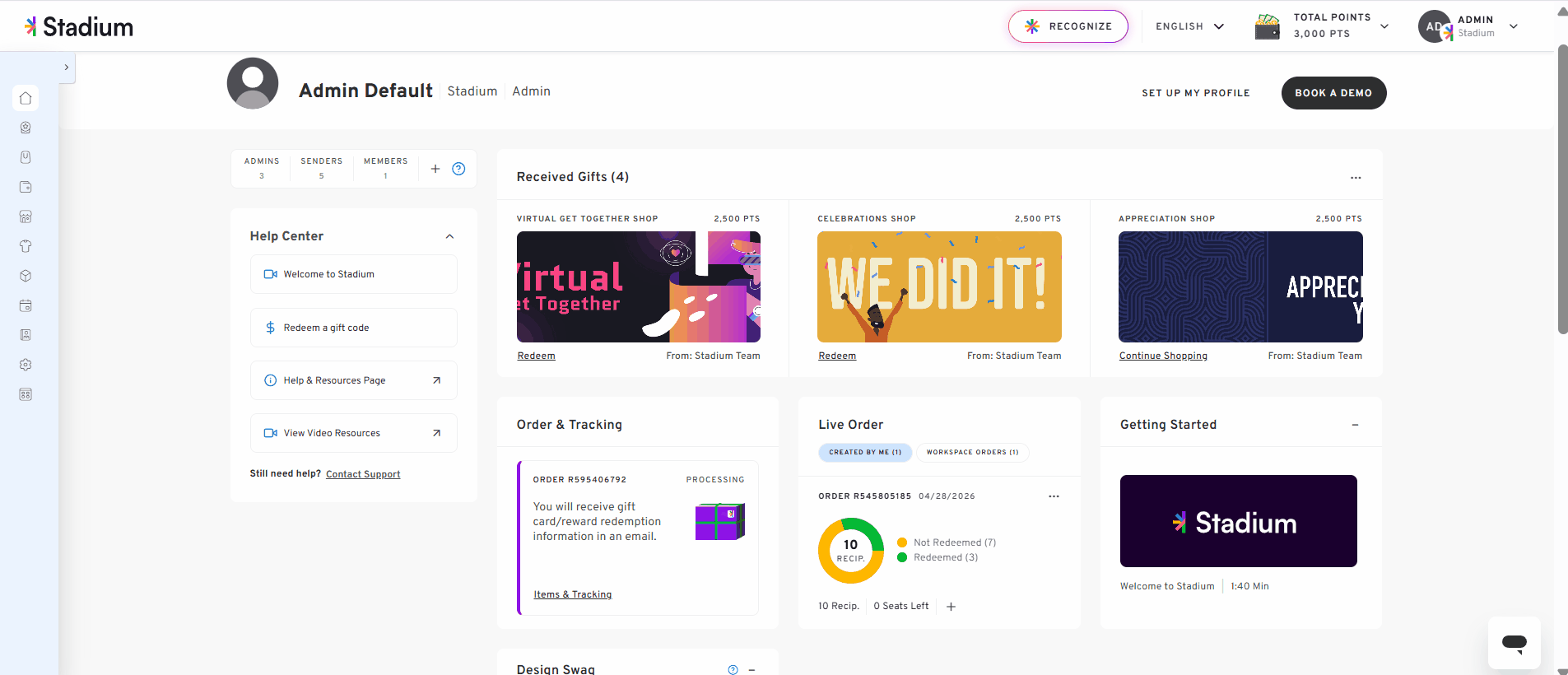Click the We Did It gift image
Image resolution: width=1568 pixels, height=675 pixels.
point(939,286)
